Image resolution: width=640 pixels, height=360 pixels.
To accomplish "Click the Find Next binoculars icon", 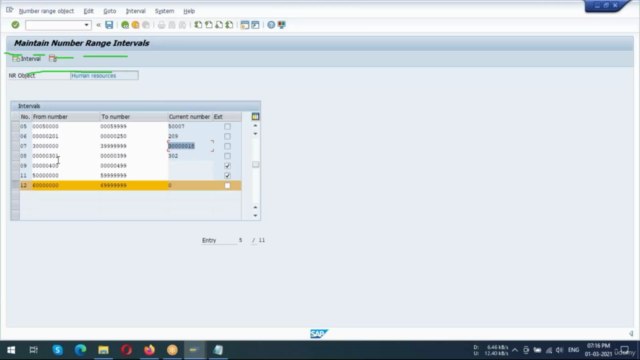I will (182, 25).
